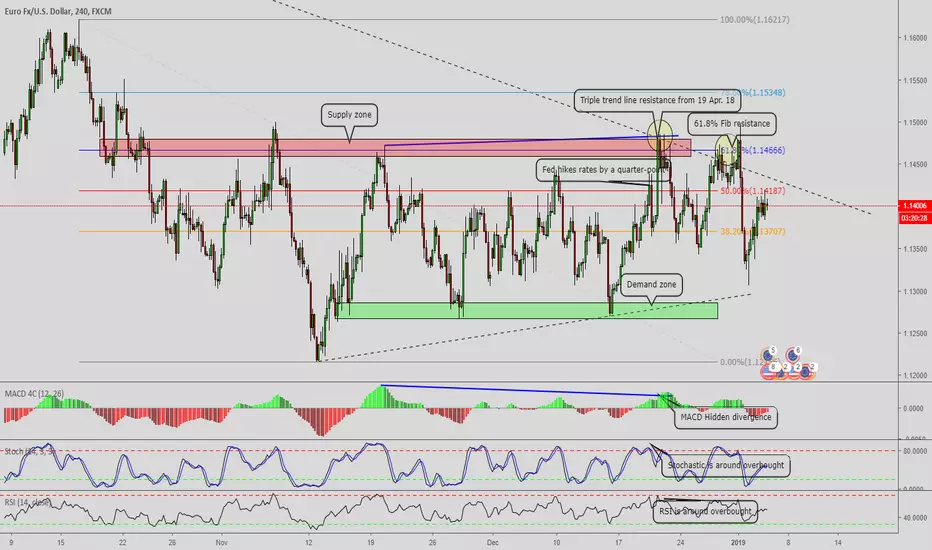This screenshot has height=550, width=932.
Task: Click the 'RSI (14, close)' indicator legend
Action: (x=27, y=502)
